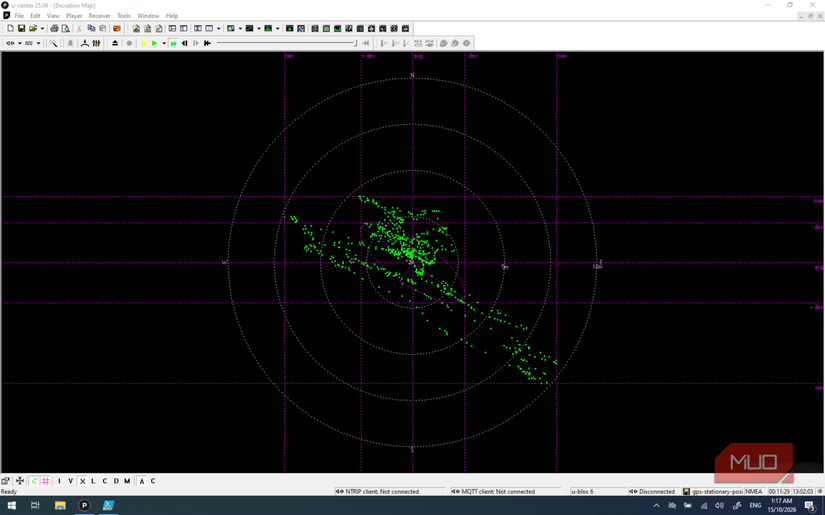Open the Edit menu
Image resolution: width=825 pixels, height=515 pixels.
(35, 16)
